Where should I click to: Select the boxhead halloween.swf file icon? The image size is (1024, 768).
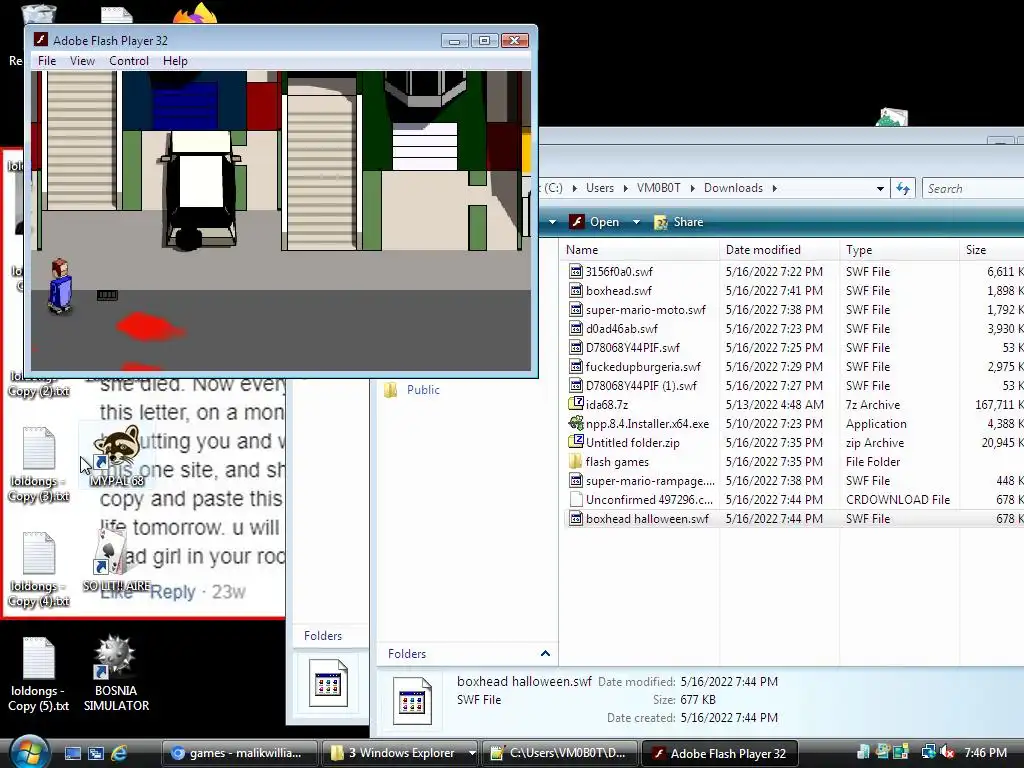point(575,518)
